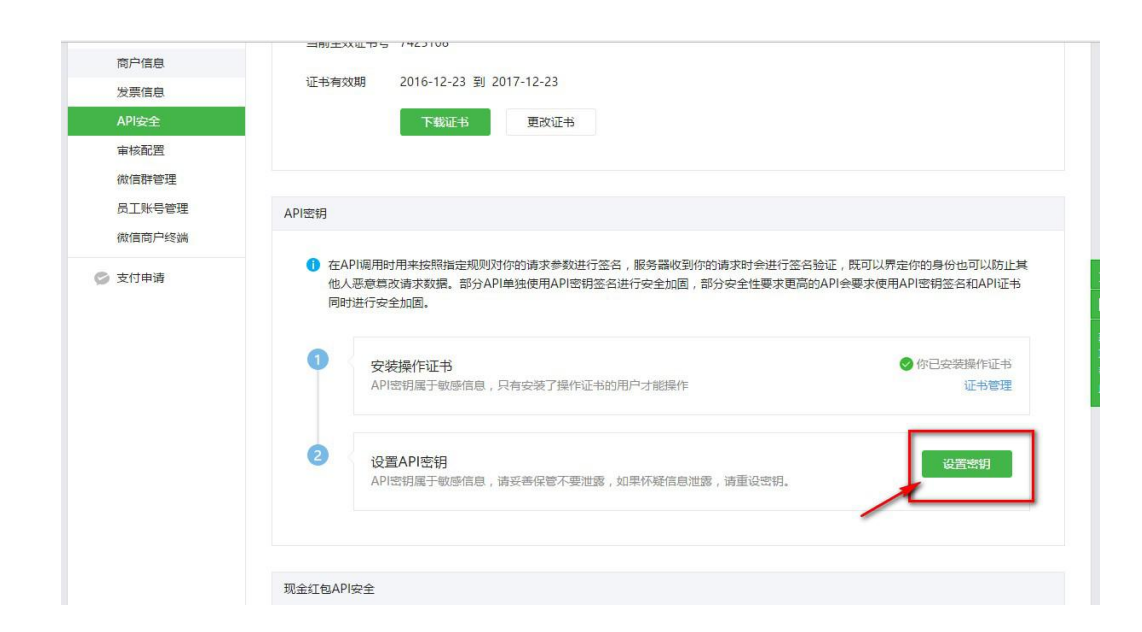
Task: Select the API安全 sidebar item
Action: pyautogui.click(x=138, y=121)
